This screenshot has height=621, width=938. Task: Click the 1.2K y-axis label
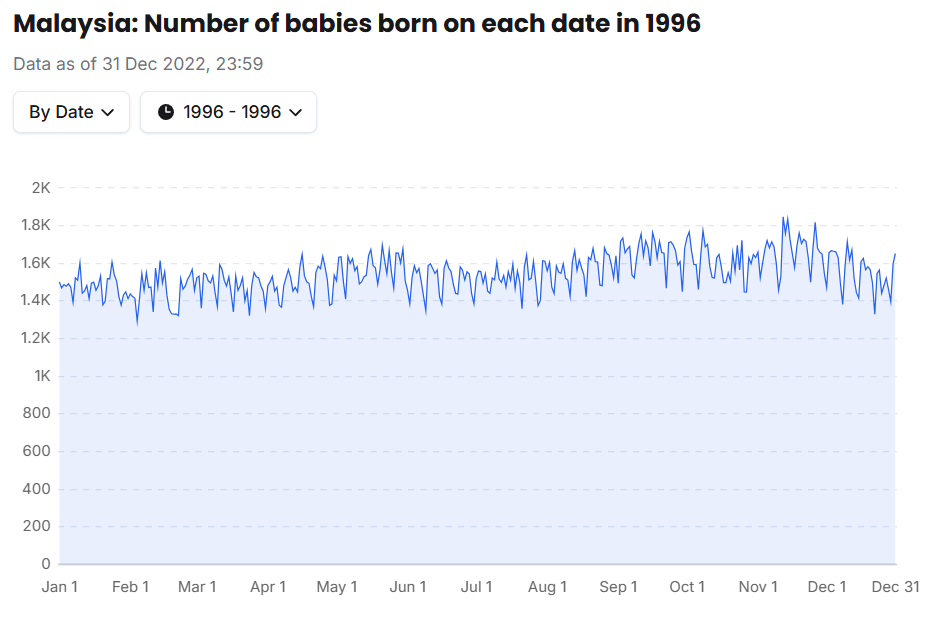point(36,338)
